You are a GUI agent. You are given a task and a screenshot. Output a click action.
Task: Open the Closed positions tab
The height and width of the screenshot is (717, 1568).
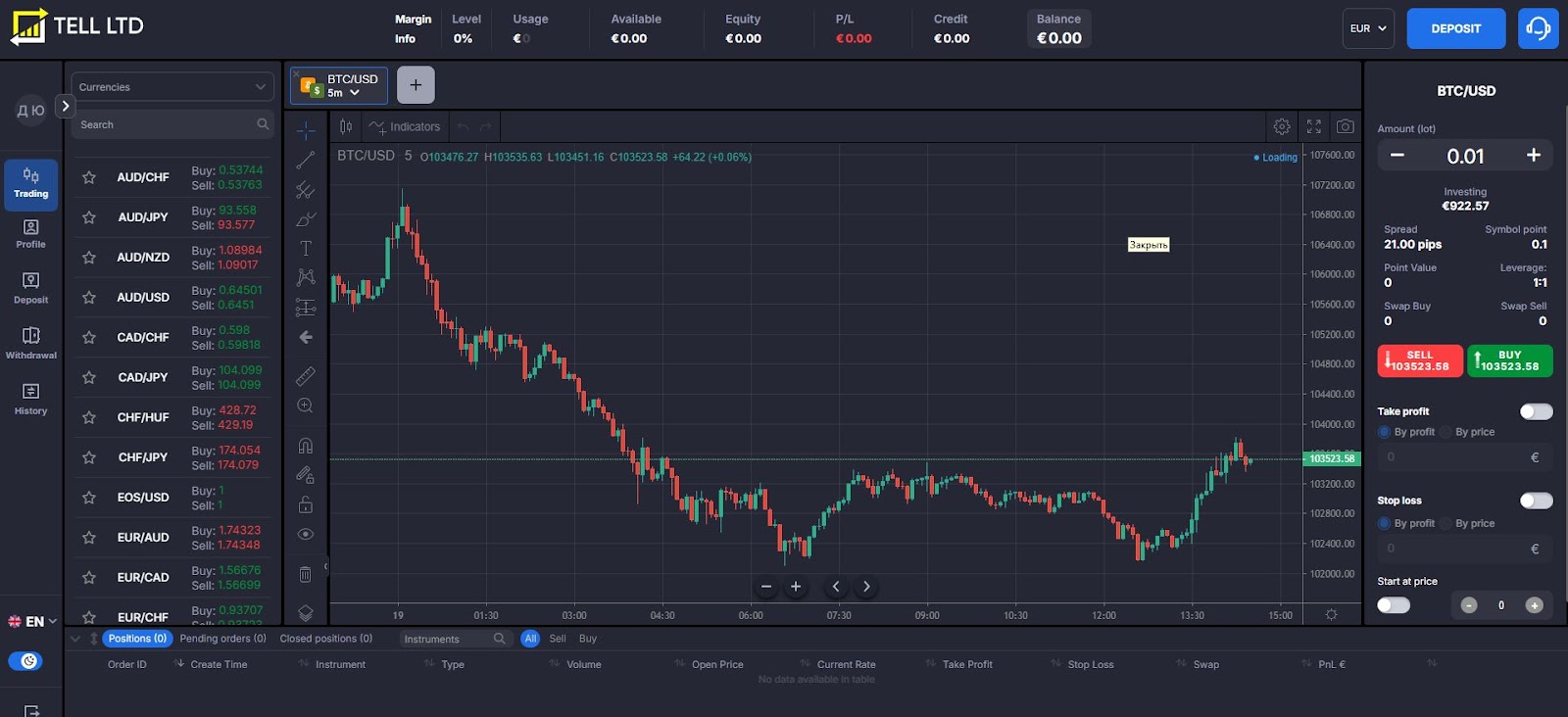click(x=325, y=639)
